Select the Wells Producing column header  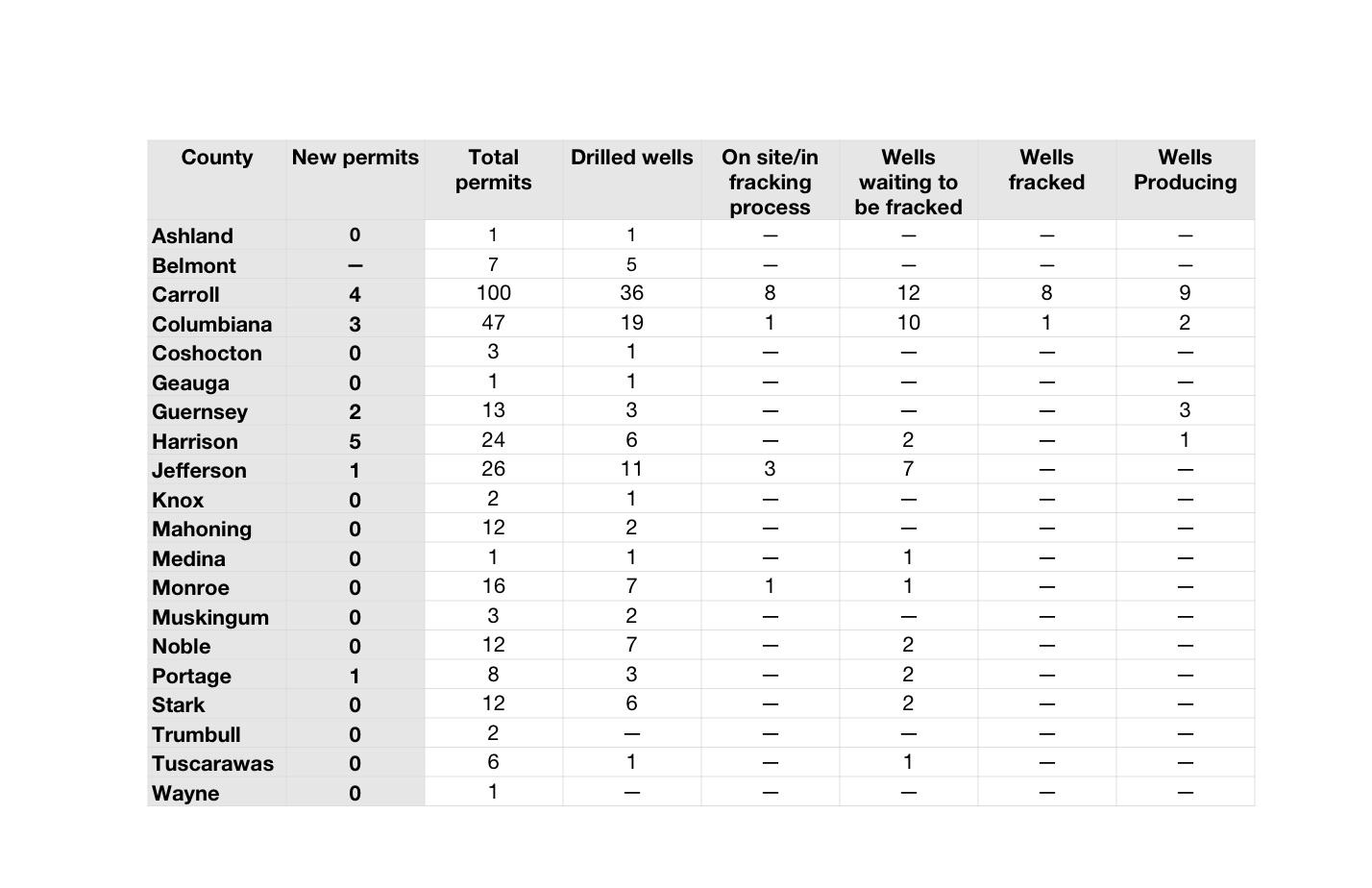coord(1185,170)
